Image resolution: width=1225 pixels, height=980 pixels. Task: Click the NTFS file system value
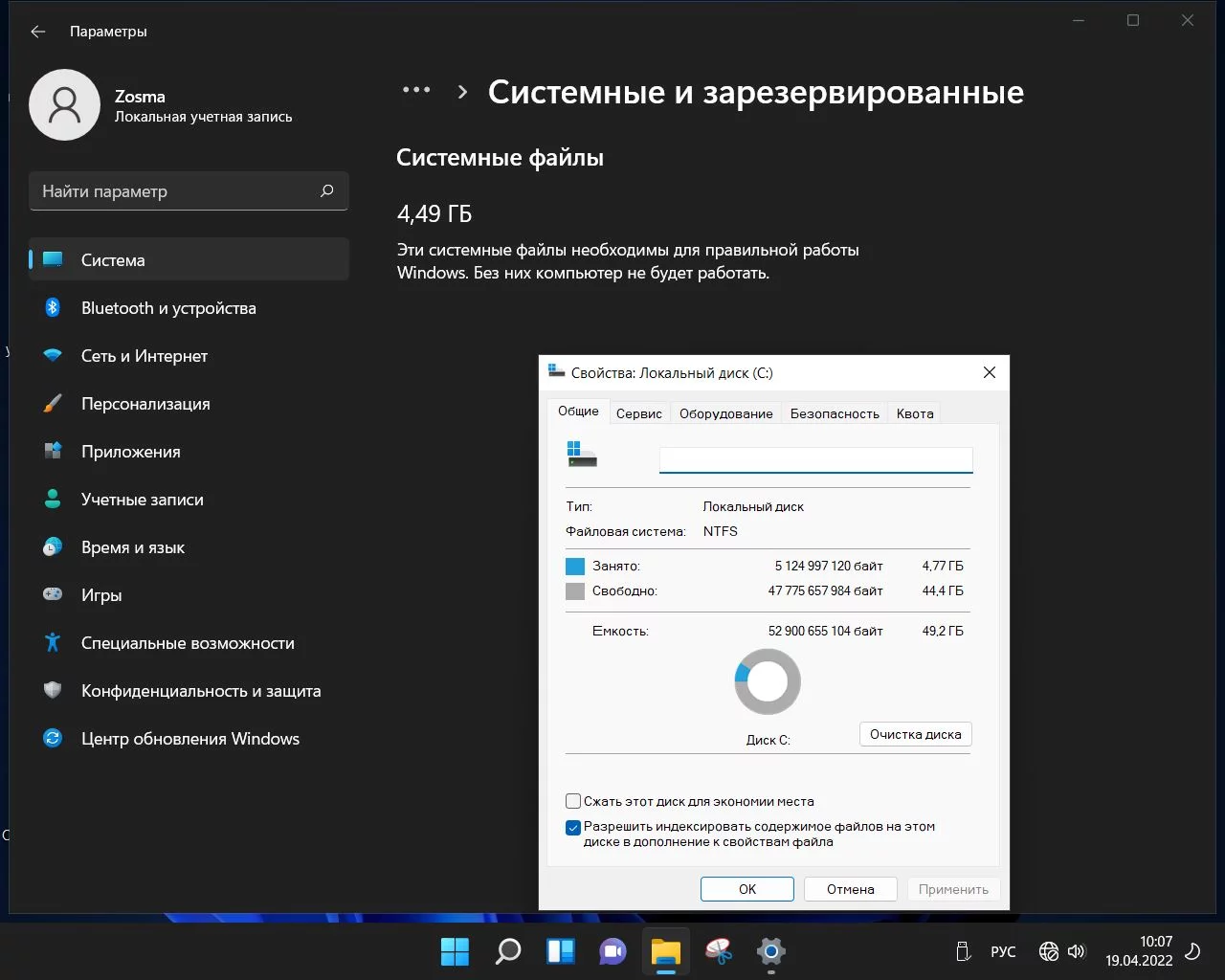tap(721, 531)
